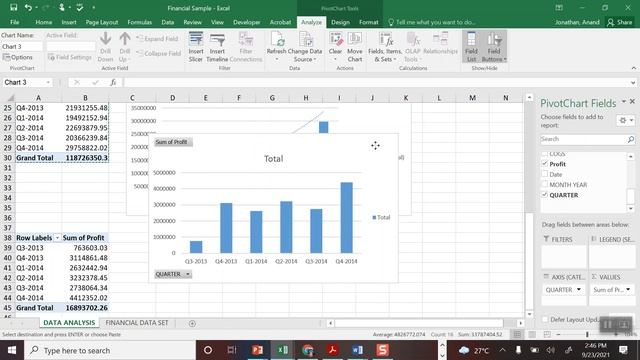Switch to the Insert ribbon tab
Image resolution: width=640 pixels, height=360 pixels.
[69, 22]
